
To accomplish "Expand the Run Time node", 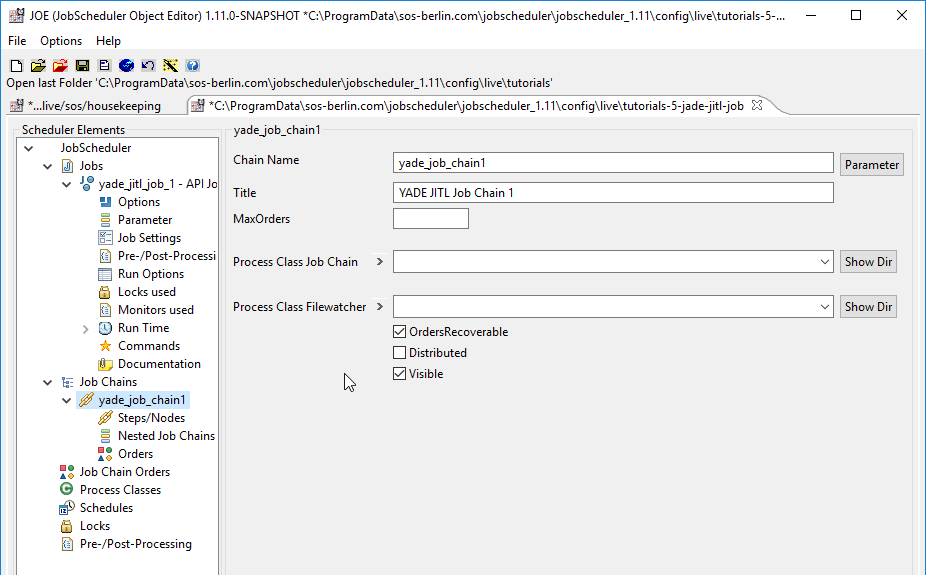I will tap(86, 329).
